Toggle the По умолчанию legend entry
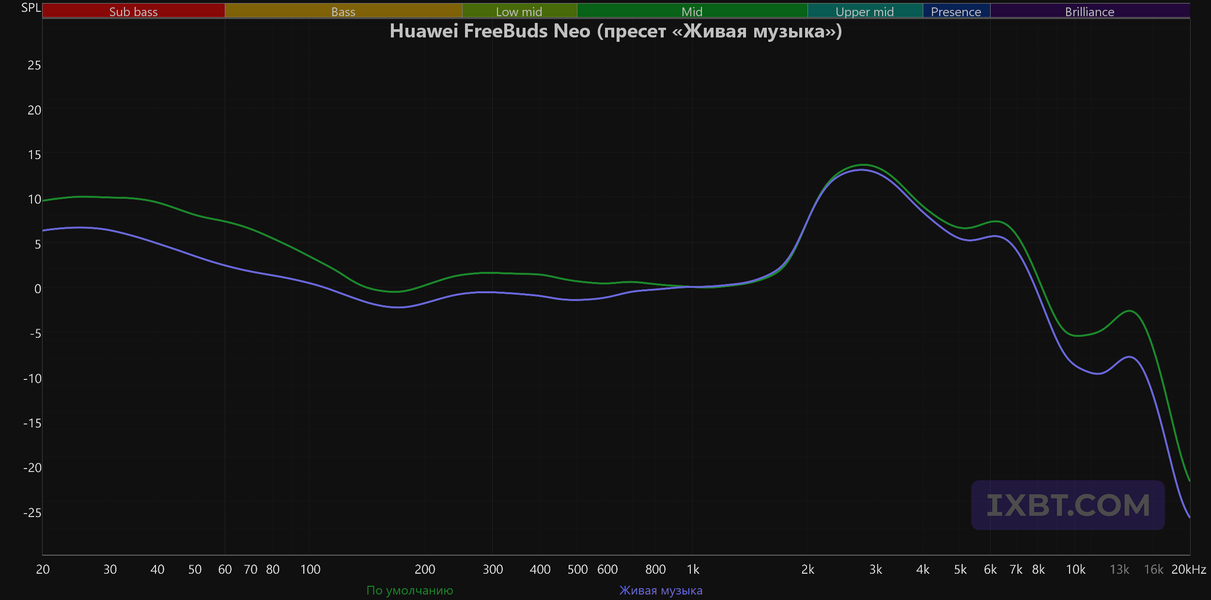This screenshot has height=600, width=1211. 410,590
